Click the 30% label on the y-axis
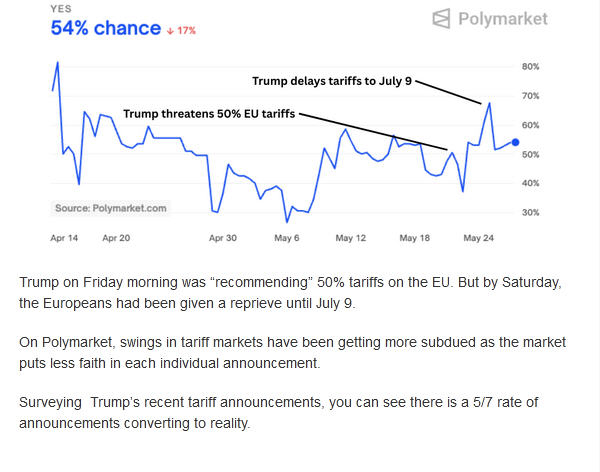 coord(530,213)
